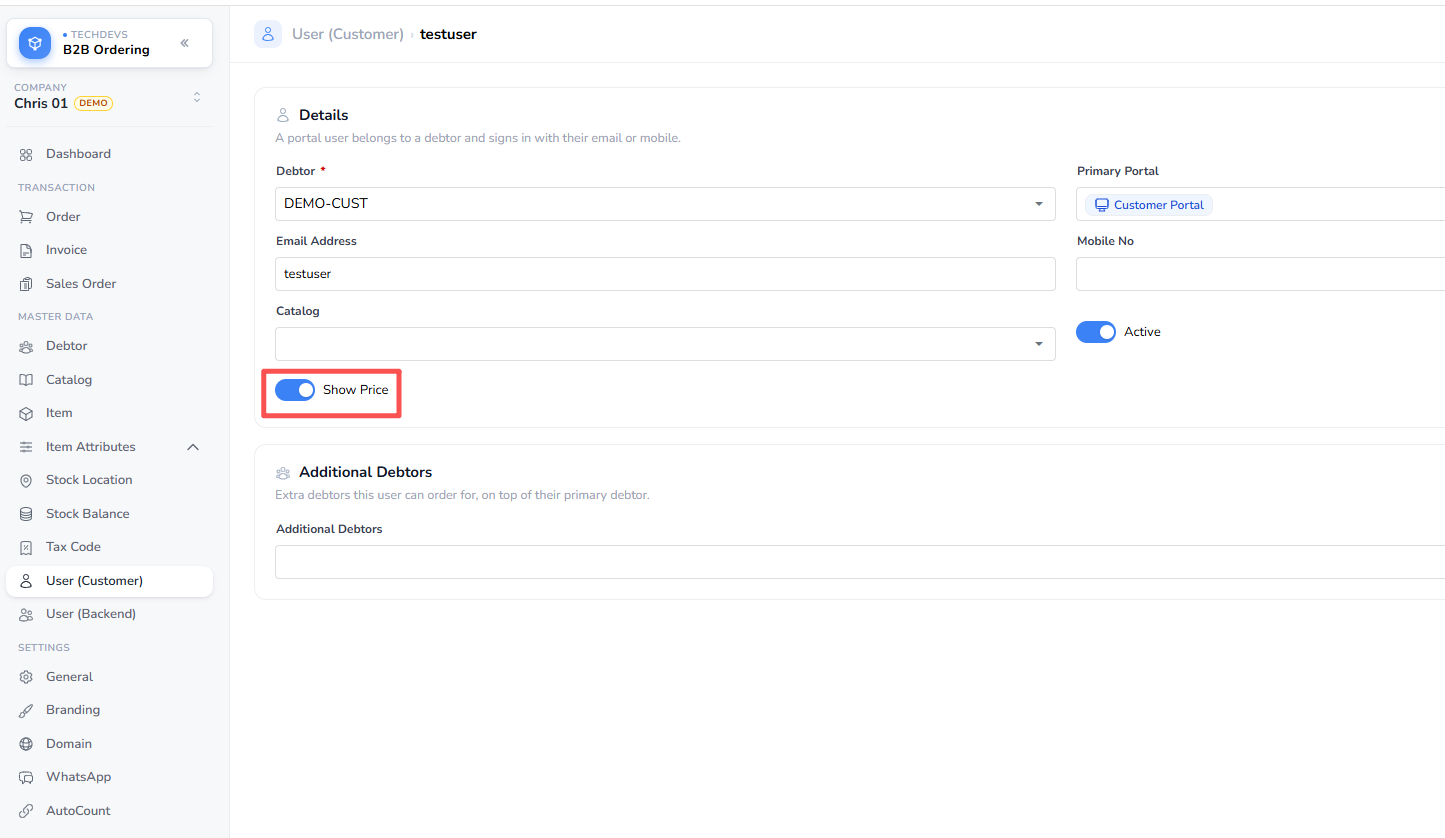This screenshot has height=838, width=1445.
Task: Toggle the Show Price switch
Action: pyautogui.click(x=295, y=390)
